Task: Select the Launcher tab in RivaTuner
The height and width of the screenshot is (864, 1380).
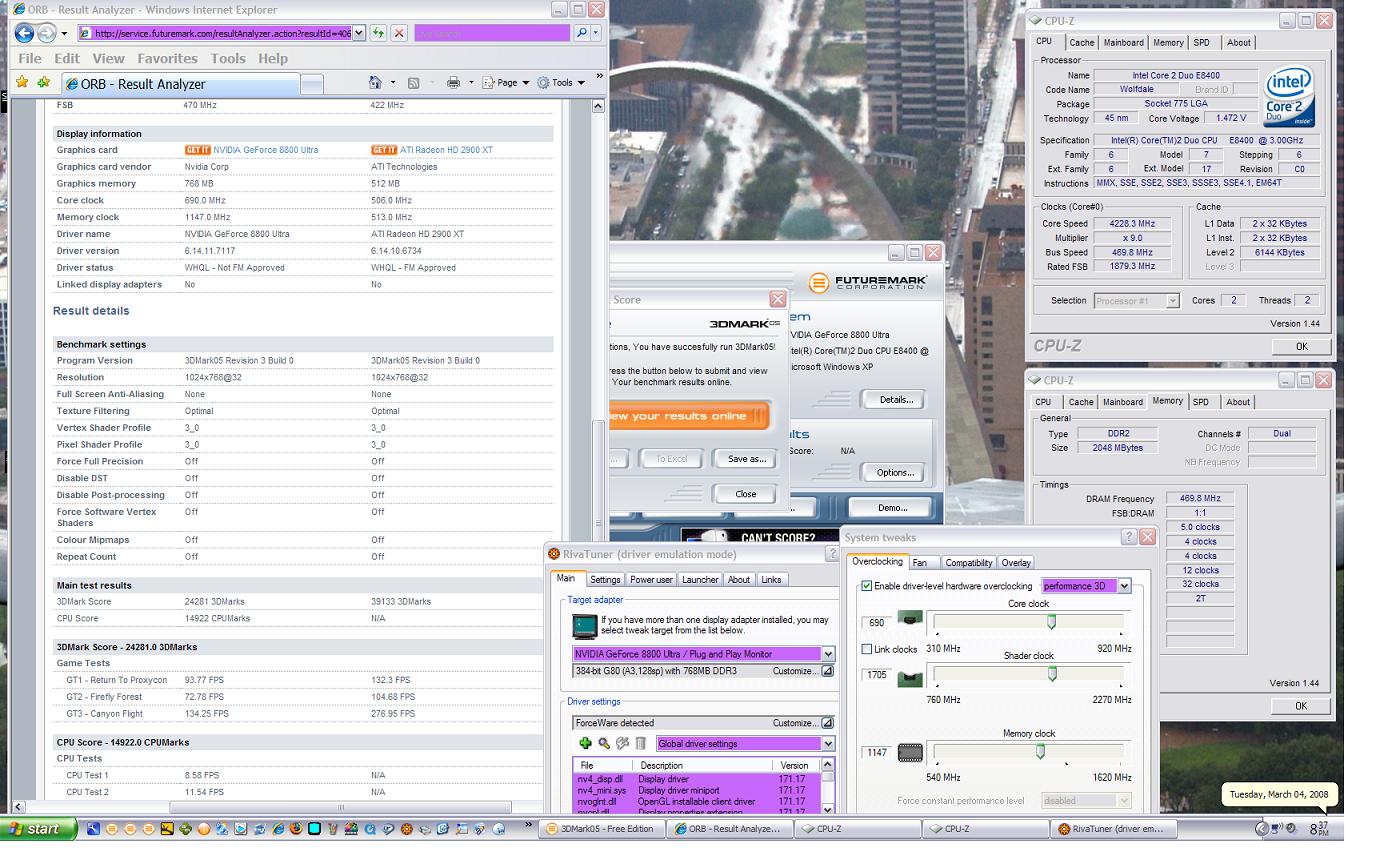Action: pos(700,580)
